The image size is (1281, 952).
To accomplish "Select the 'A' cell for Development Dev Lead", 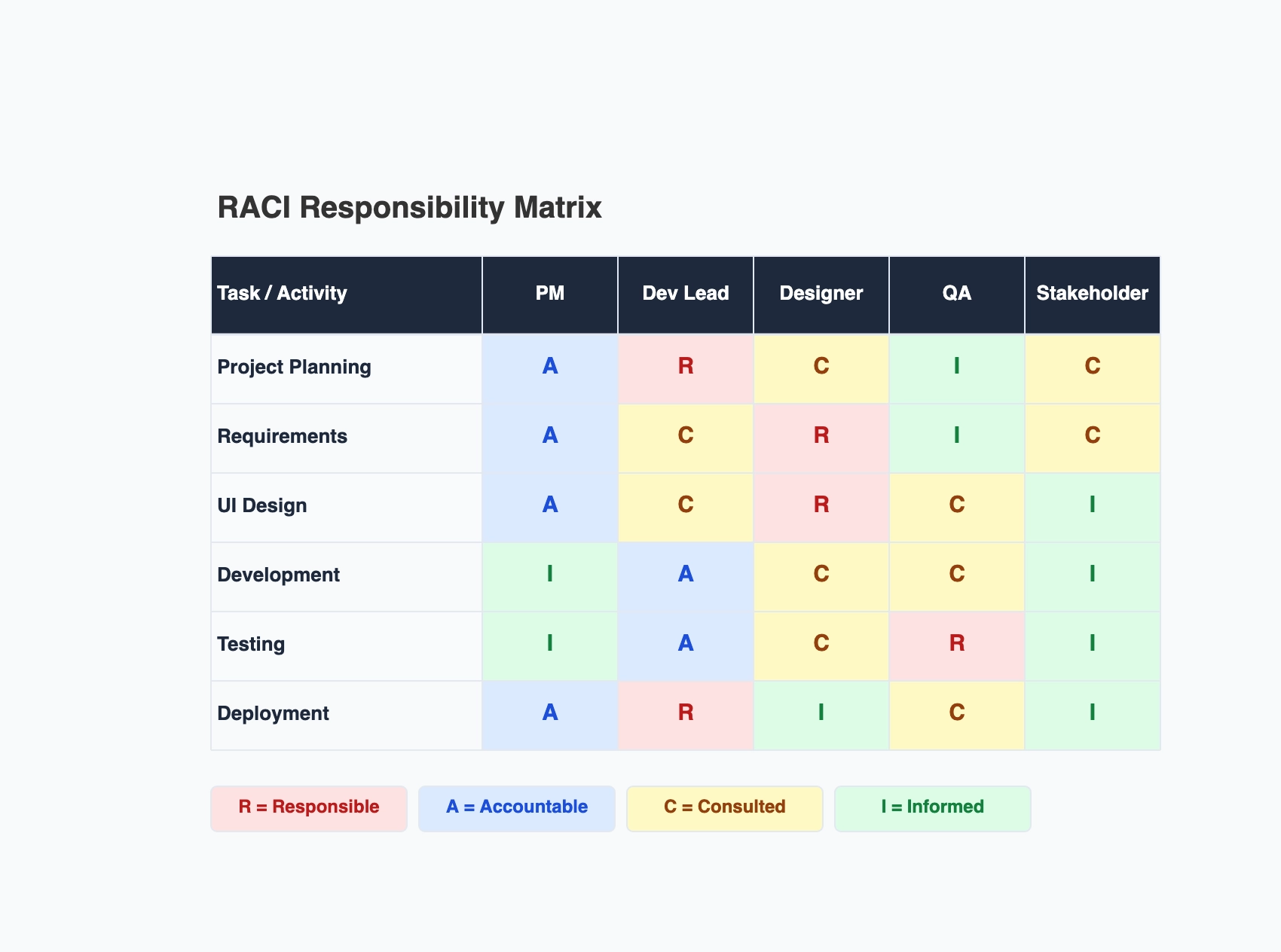I will [684, 575].
